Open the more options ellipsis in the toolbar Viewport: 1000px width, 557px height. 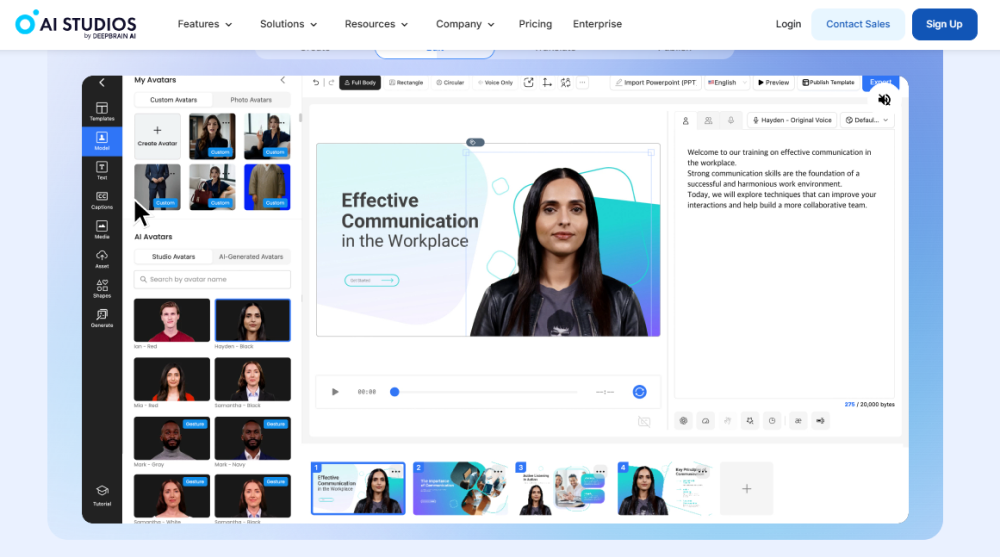[582, 82]
